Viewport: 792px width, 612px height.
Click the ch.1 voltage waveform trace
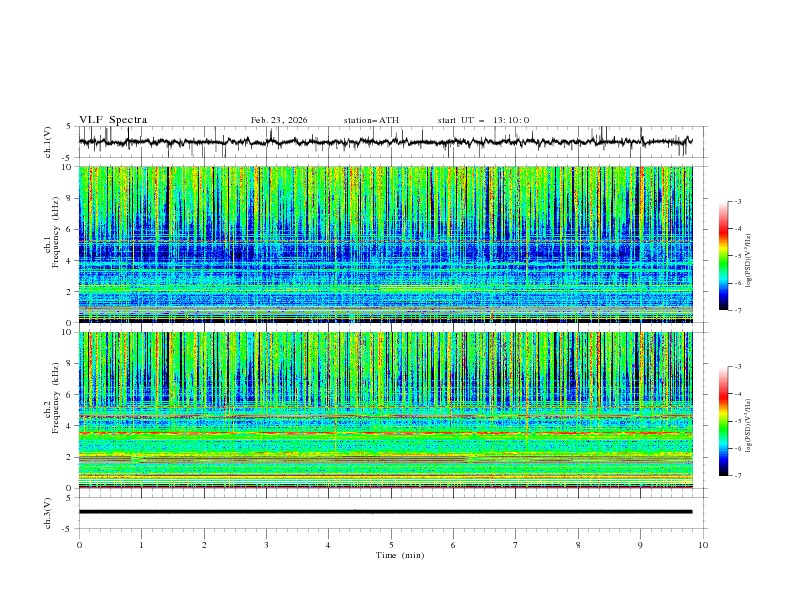386,142
